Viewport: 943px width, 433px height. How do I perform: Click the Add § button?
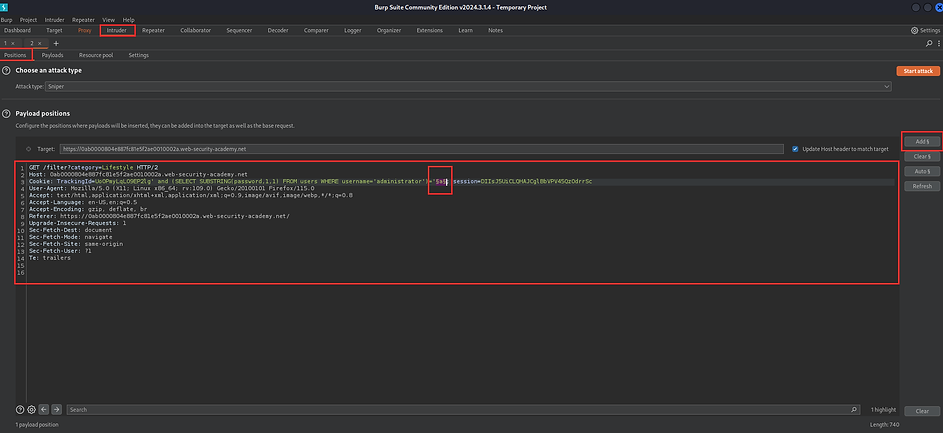[923, 141]
